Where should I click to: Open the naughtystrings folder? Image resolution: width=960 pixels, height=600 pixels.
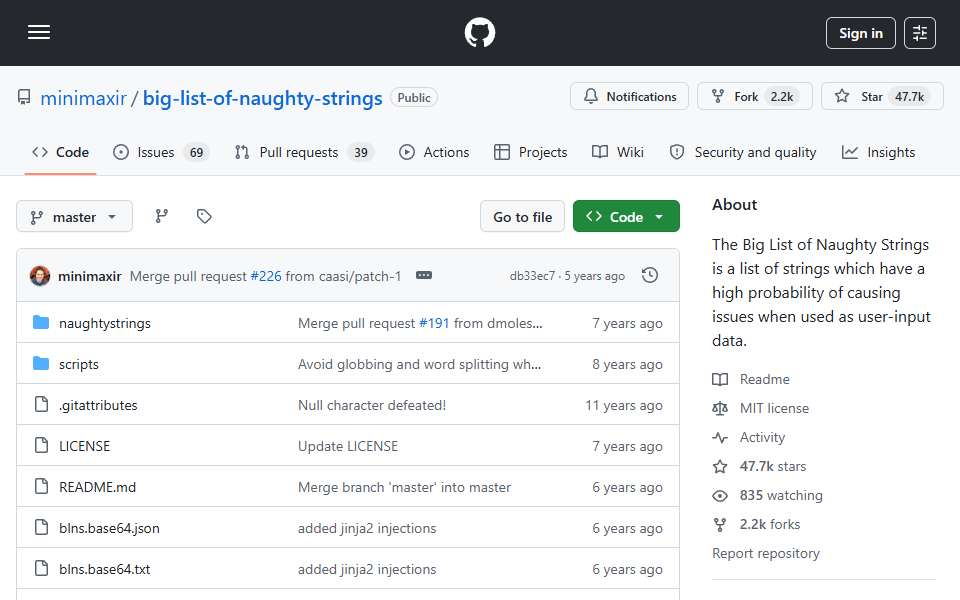pos(105,323)
